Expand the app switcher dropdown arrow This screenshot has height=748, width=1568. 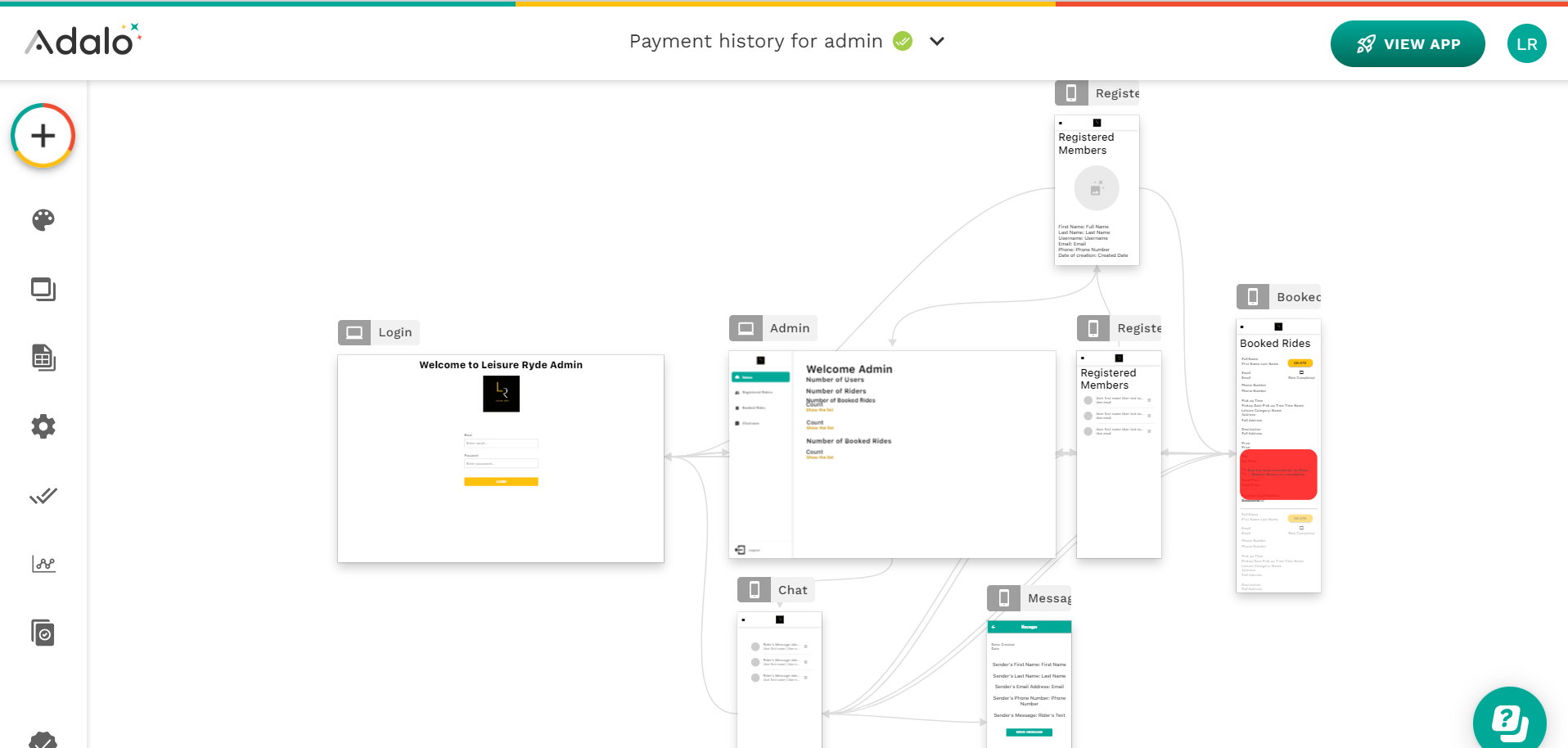coord(937,42)
